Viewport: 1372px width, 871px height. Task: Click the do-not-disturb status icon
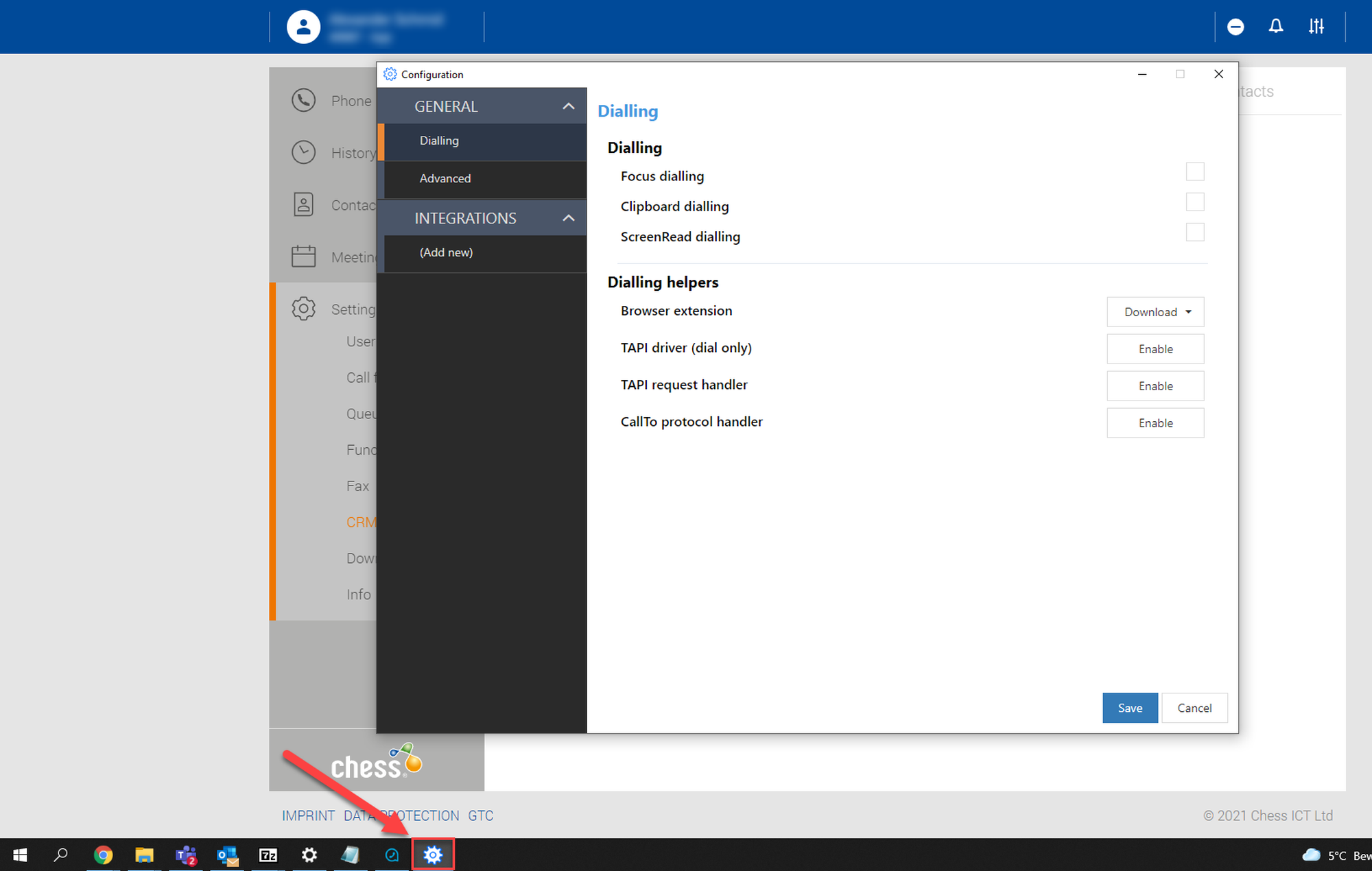(x=1235, y=27)
